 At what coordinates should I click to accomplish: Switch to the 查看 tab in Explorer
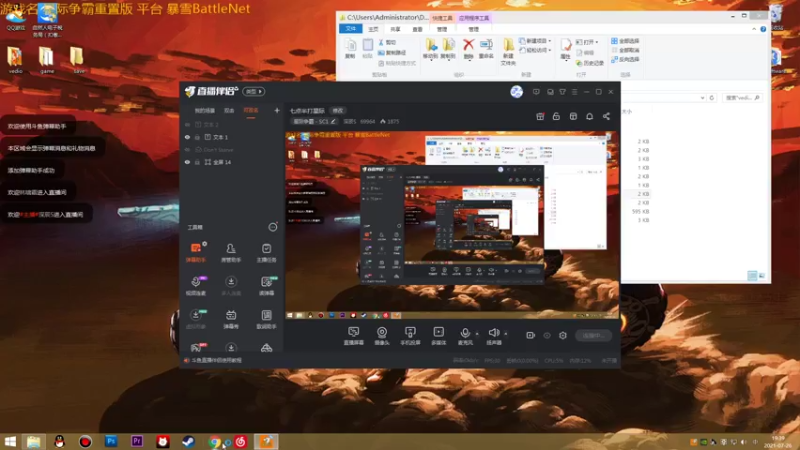(x=417, y=30)
